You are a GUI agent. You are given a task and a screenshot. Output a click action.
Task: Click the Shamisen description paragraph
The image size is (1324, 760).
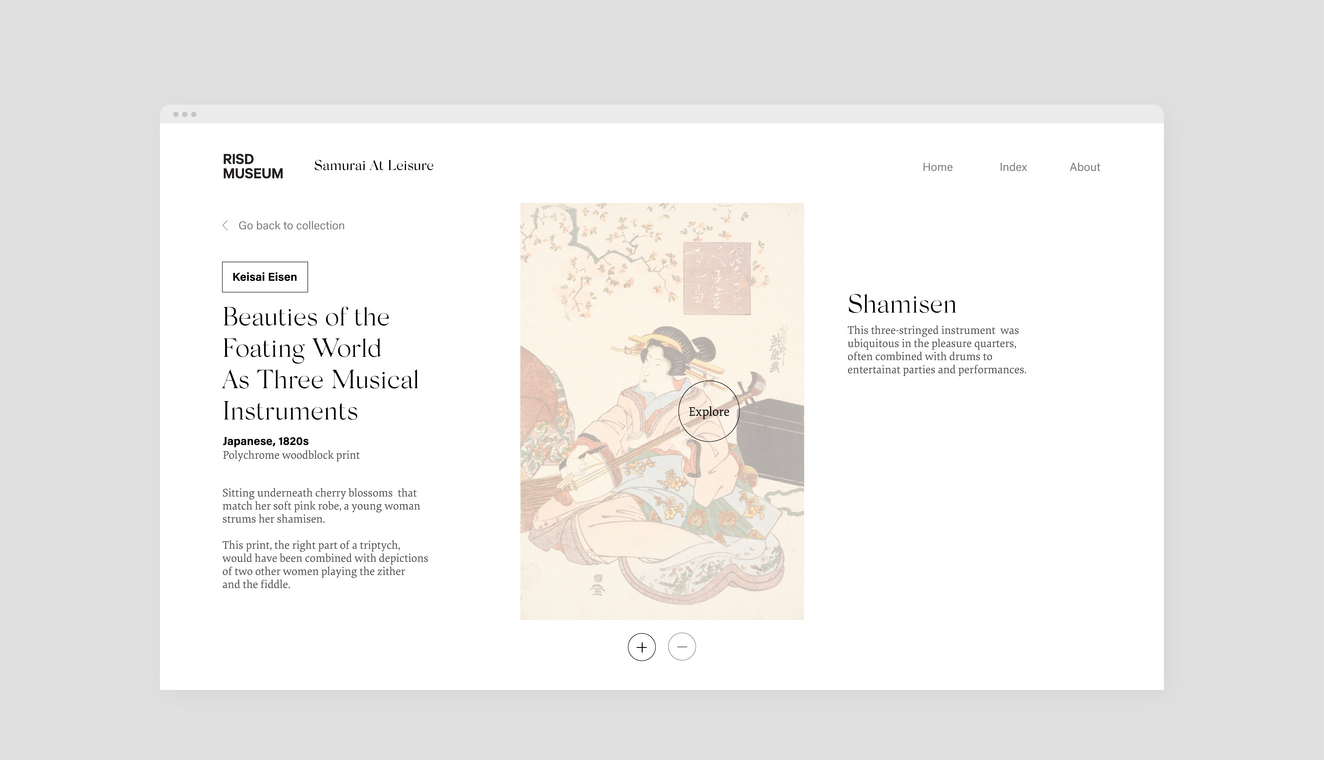click(936, 350)
